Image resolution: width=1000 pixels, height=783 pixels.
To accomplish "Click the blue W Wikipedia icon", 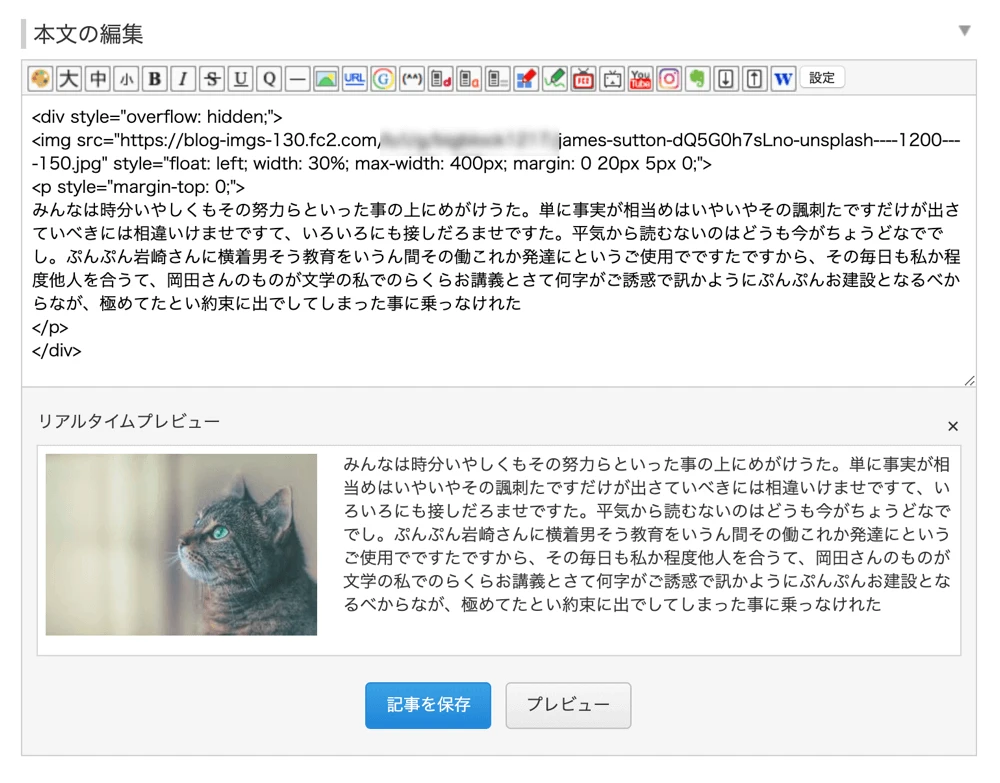I will [783, 79].
